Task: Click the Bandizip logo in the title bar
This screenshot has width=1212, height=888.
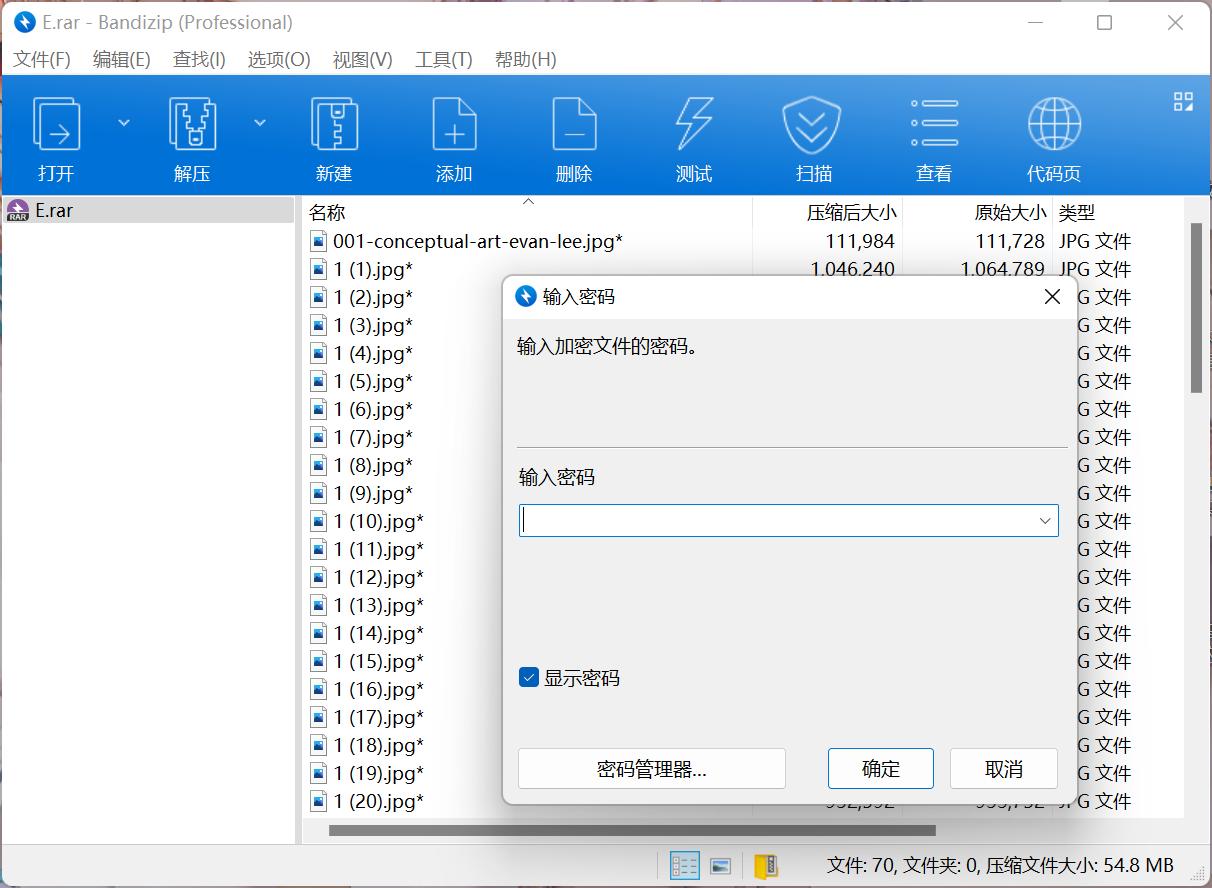Action: coord(25,23)
